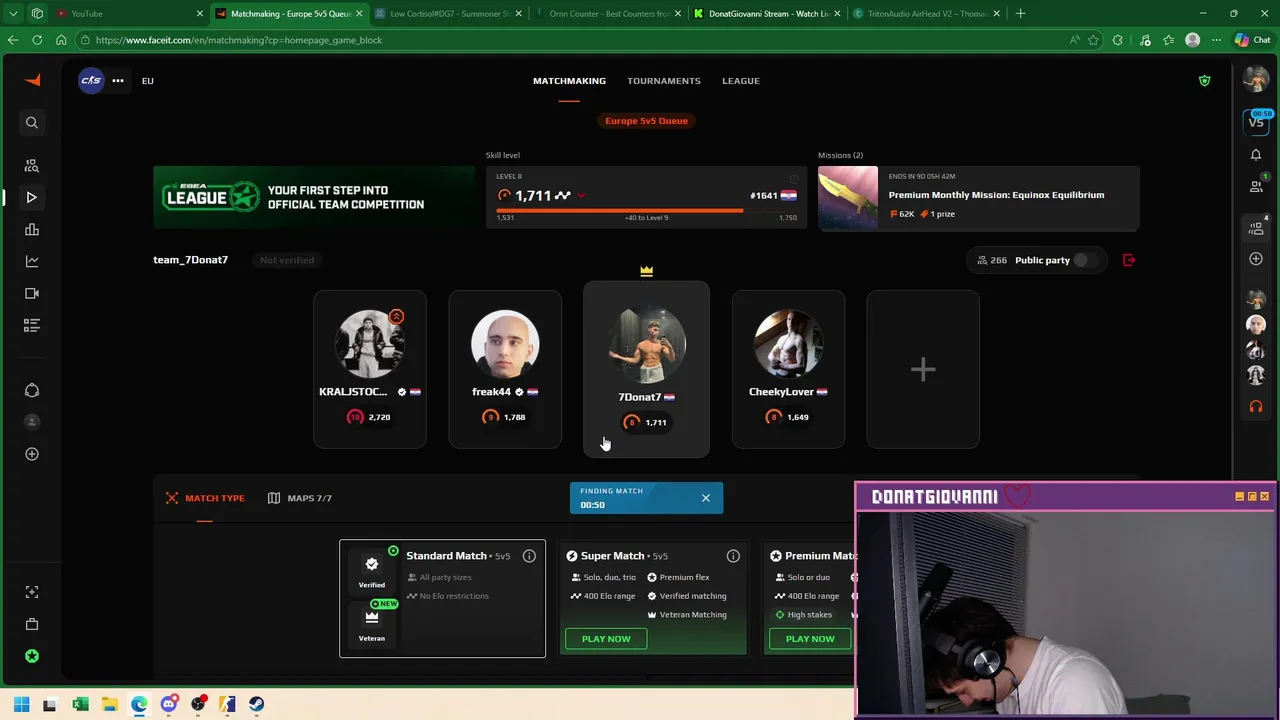Click the green anti-cheat shield icon
The width and height of the screenshot is (1280, 720).
click(x=1204, y=80)
